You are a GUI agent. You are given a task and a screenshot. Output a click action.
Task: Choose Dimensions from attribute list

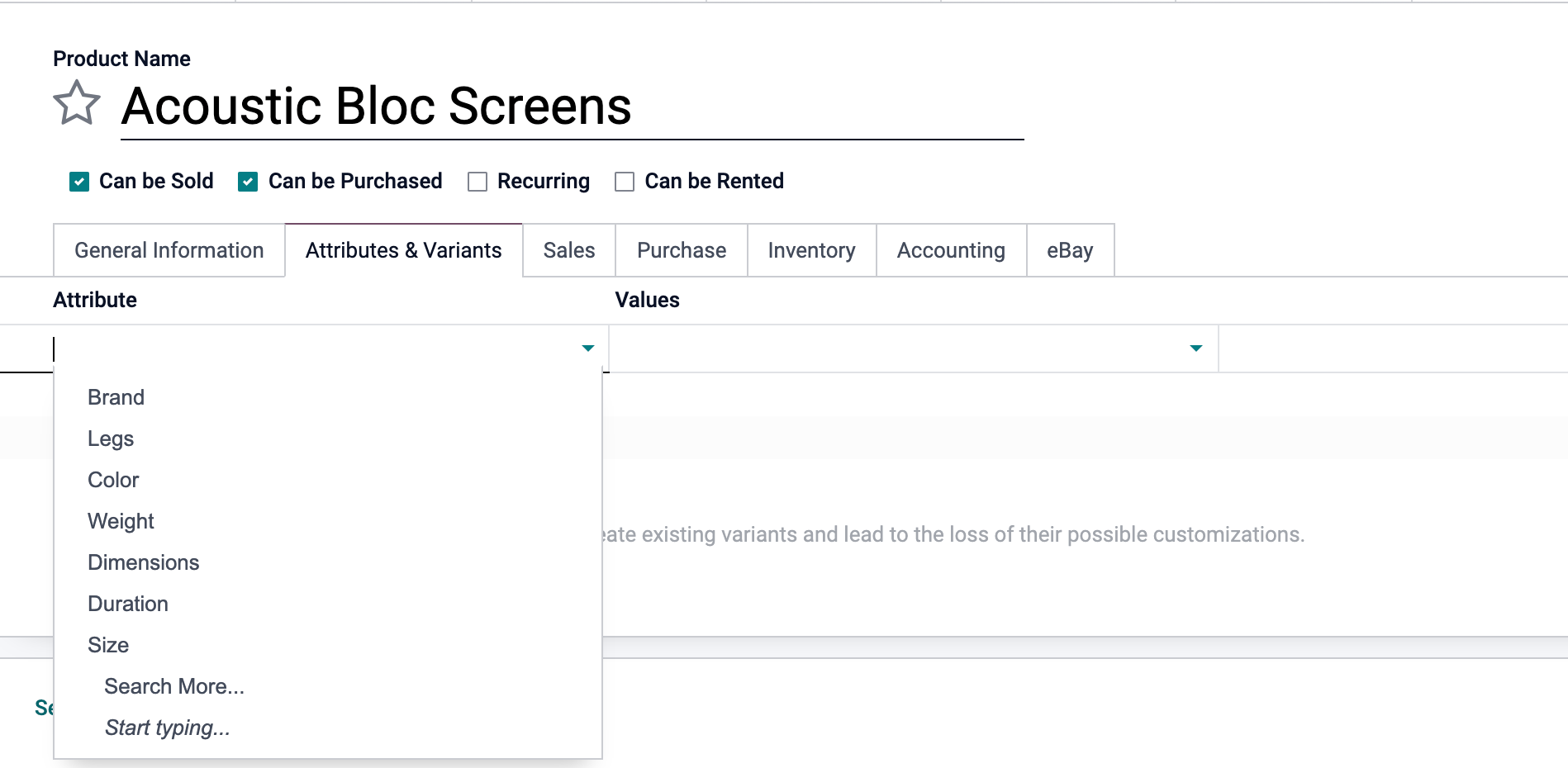click(x=144, y=562)
